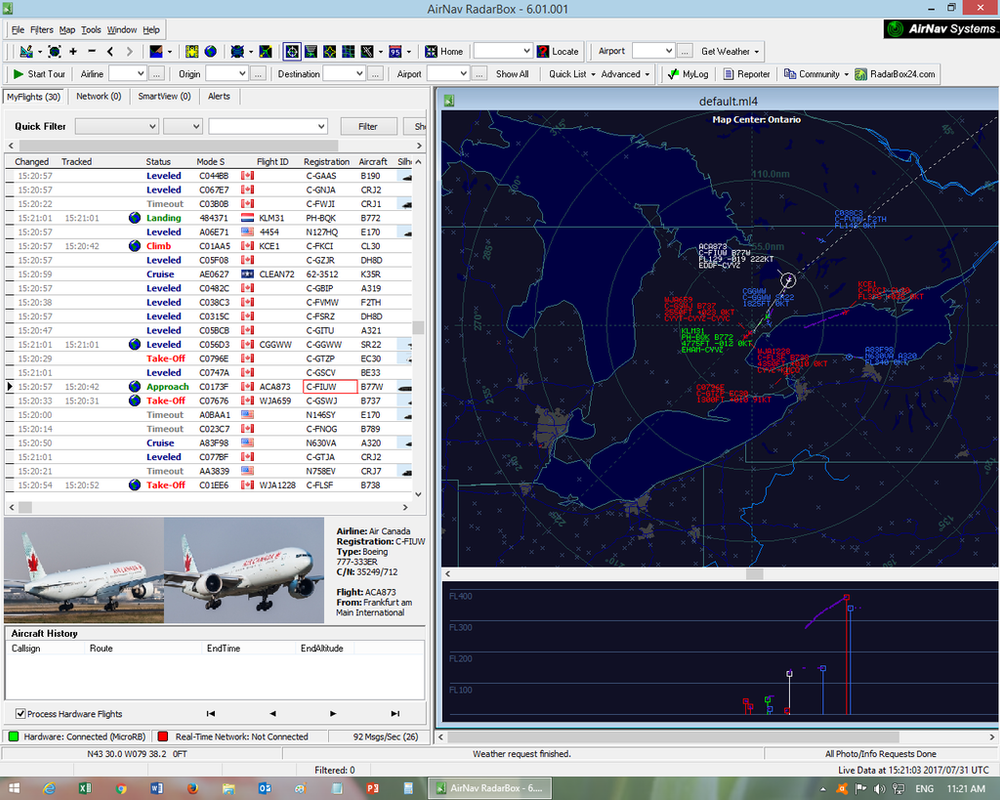Screen dimensions: 1000x800
Task: Click the Locate question-mark icon
Action: (x=543, y=52)
